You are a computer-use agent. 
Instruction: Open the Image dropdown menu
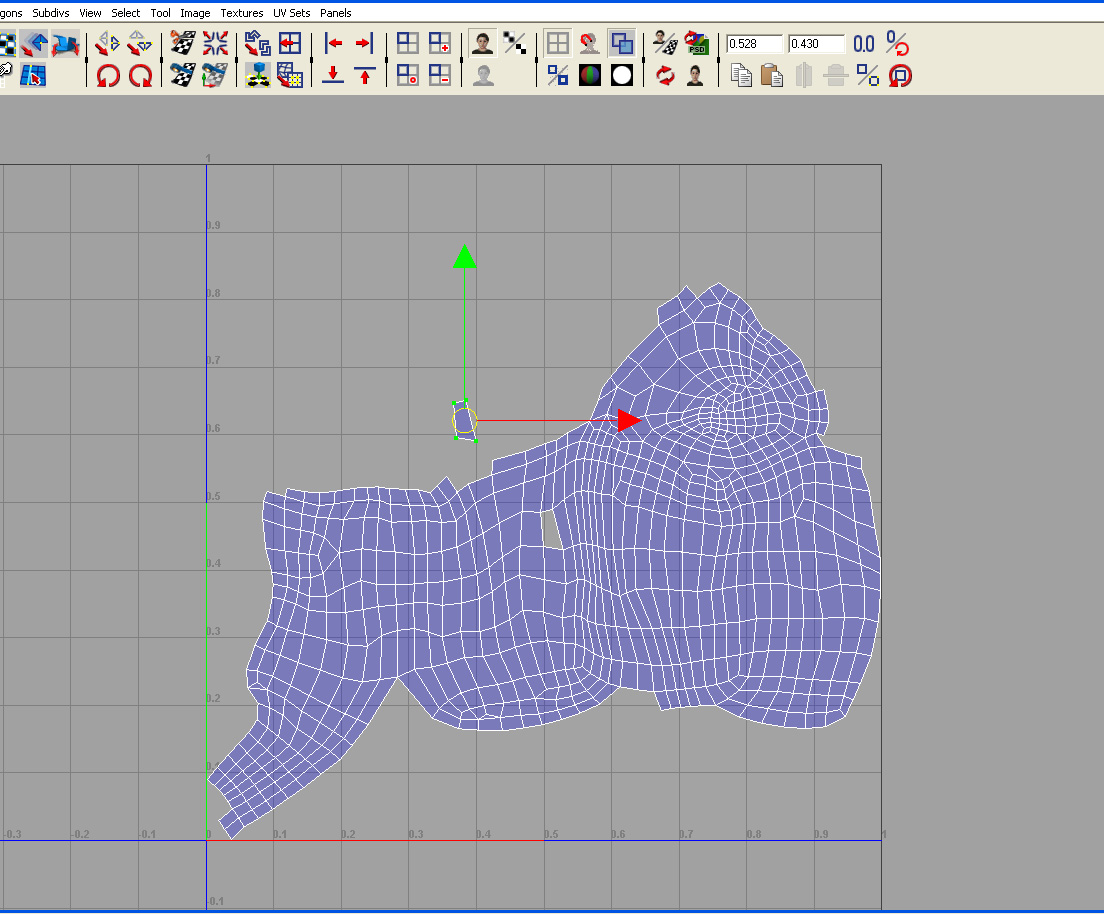[x=195, y=13]
